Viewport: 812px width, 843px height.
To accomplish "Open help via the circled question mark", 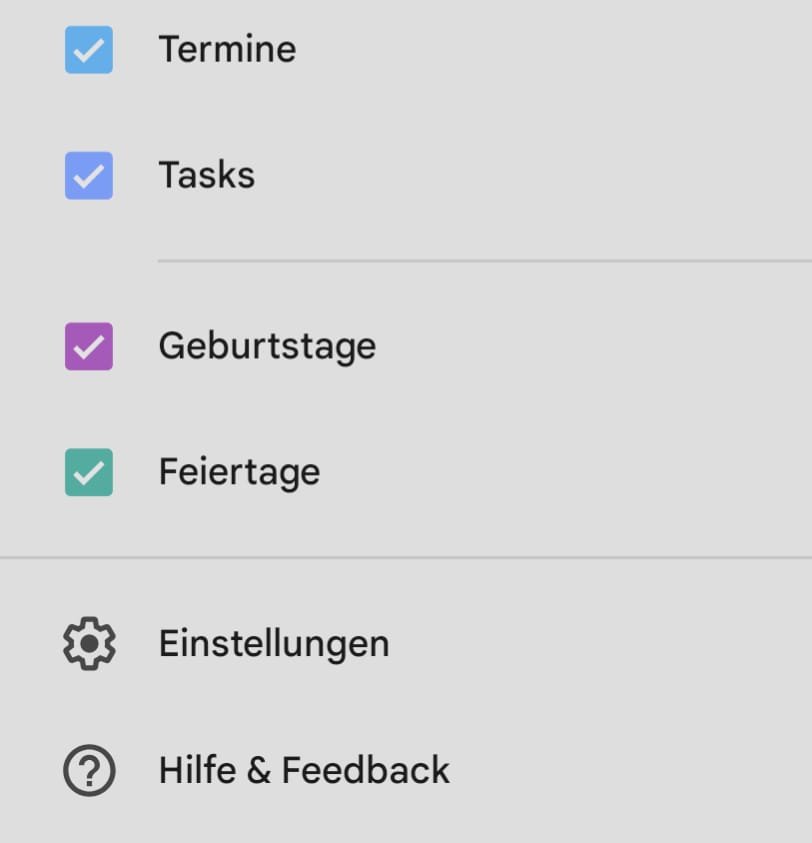I will (x=89, y=770).
